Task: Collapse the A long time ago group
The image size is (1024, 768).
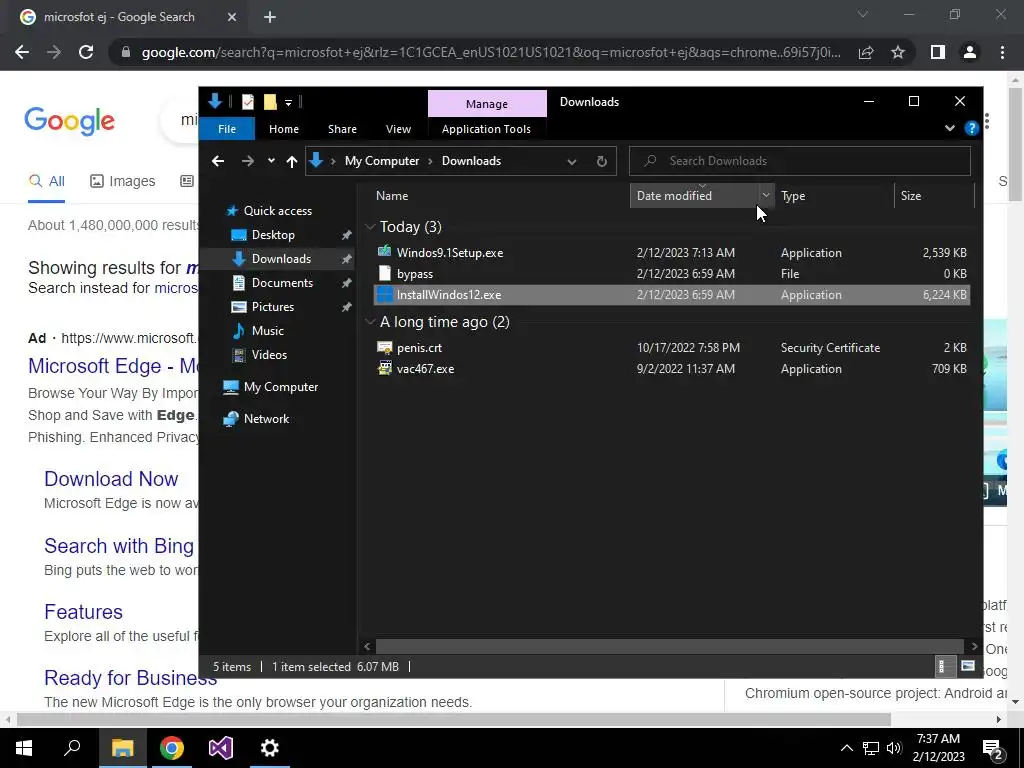Action: [x=370, y=322]
